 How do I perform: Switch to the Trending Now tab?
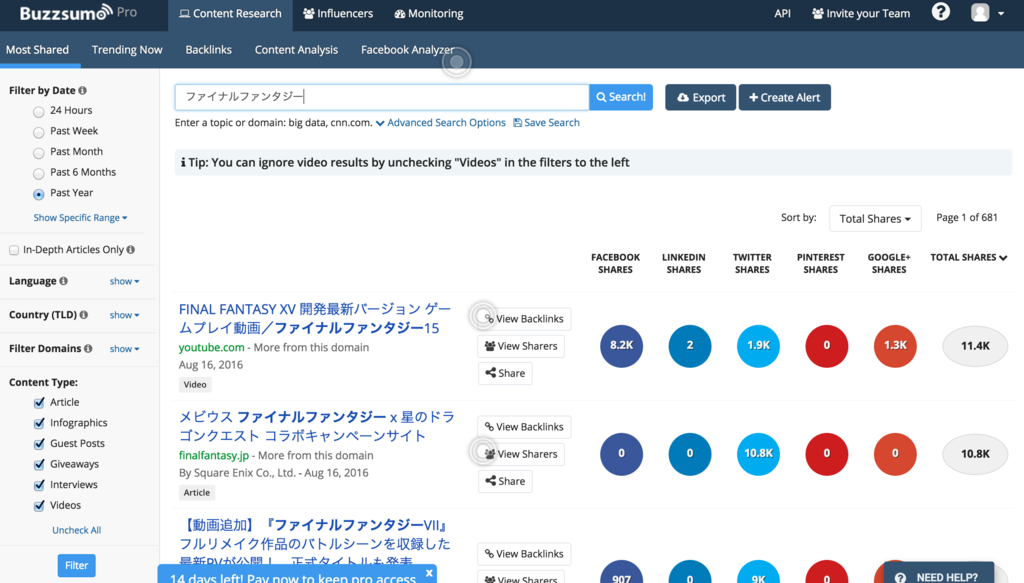[127, 50]
